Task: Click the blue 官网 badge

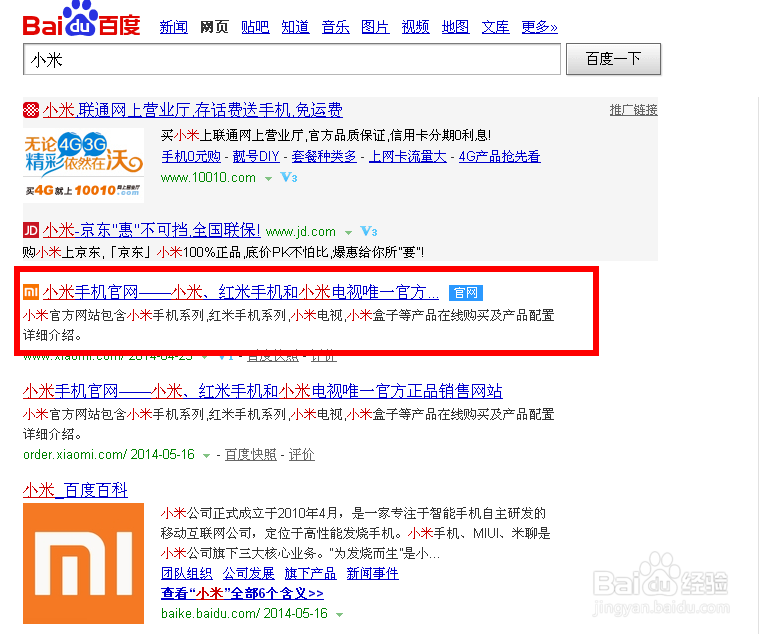Action: 466,293
